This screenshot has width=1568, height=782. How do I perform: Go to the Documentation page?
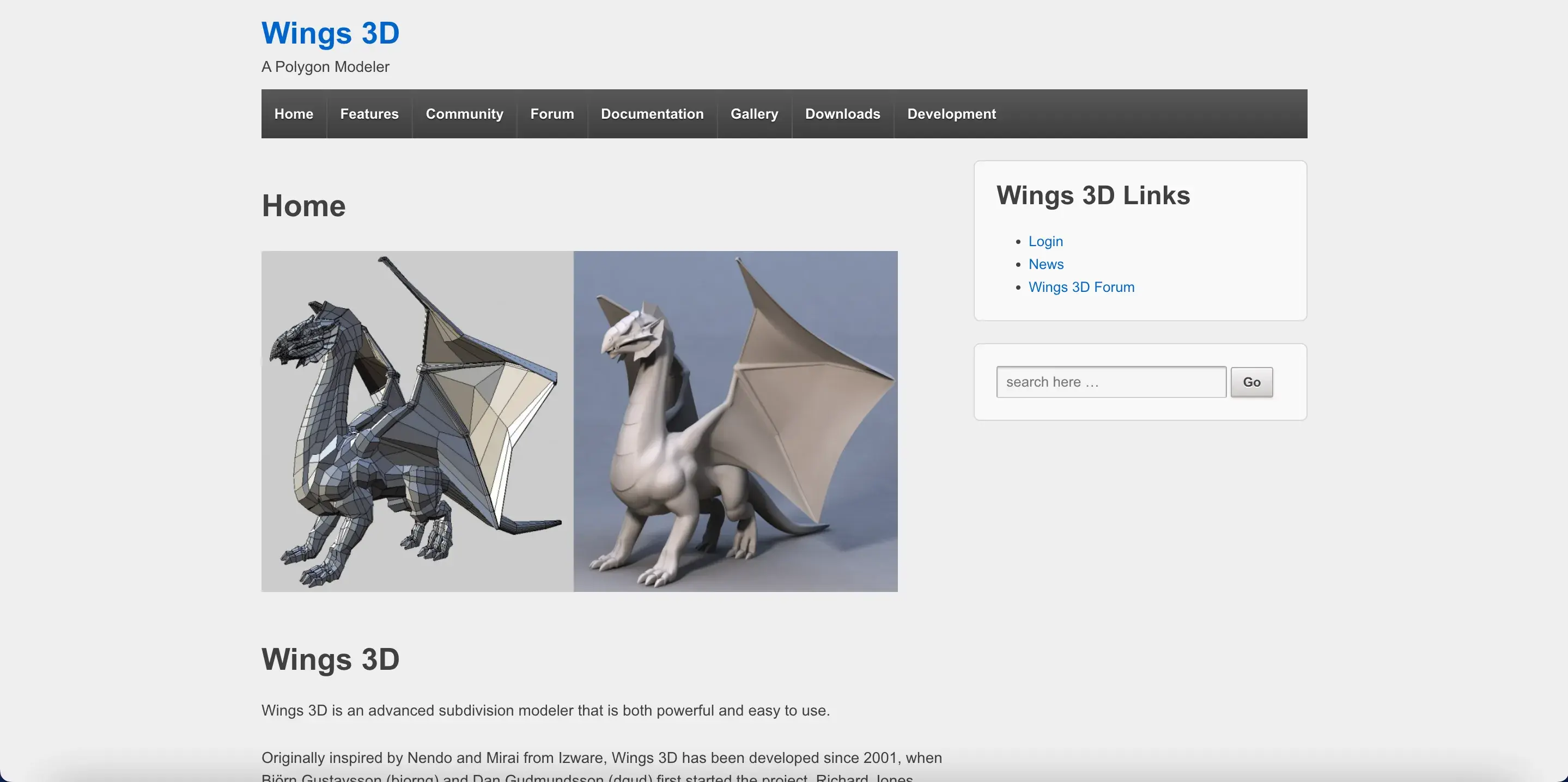(x=652, y=114)
